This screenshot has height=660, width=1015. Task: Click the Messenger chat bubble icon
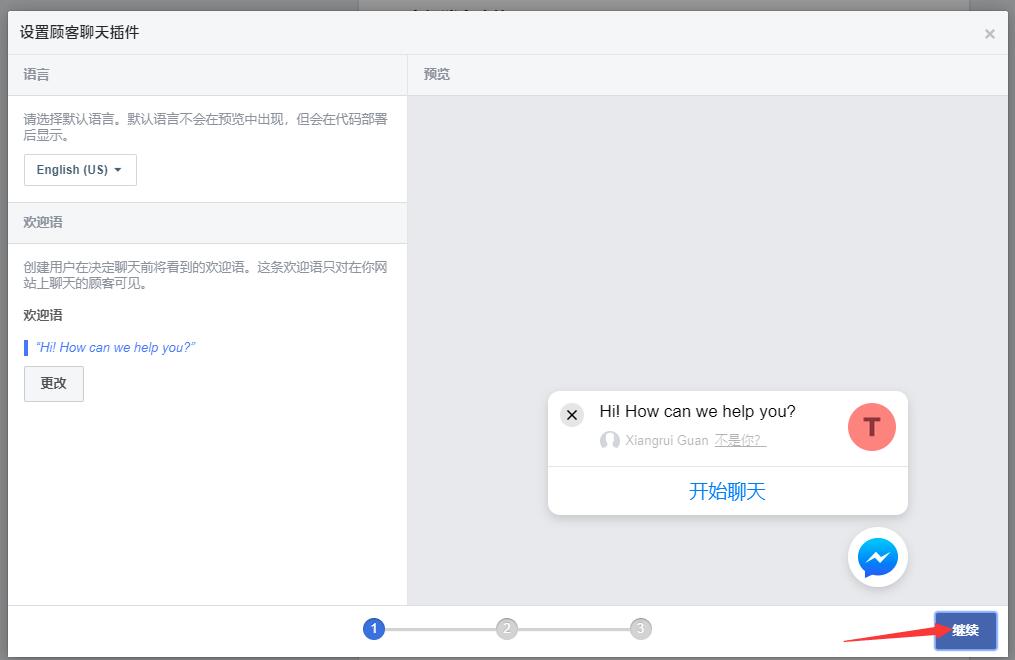pos(877,557)
